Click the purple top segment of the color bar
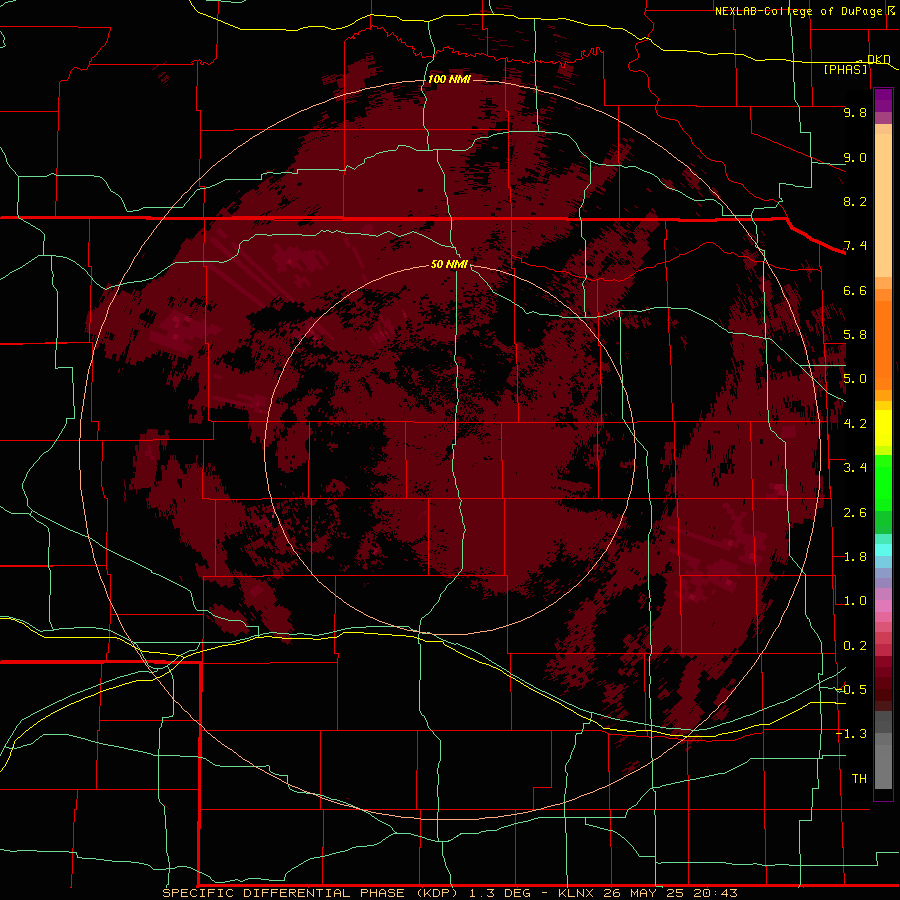The height and width of the screenshot is (900, 900). [x=883, y=100]
